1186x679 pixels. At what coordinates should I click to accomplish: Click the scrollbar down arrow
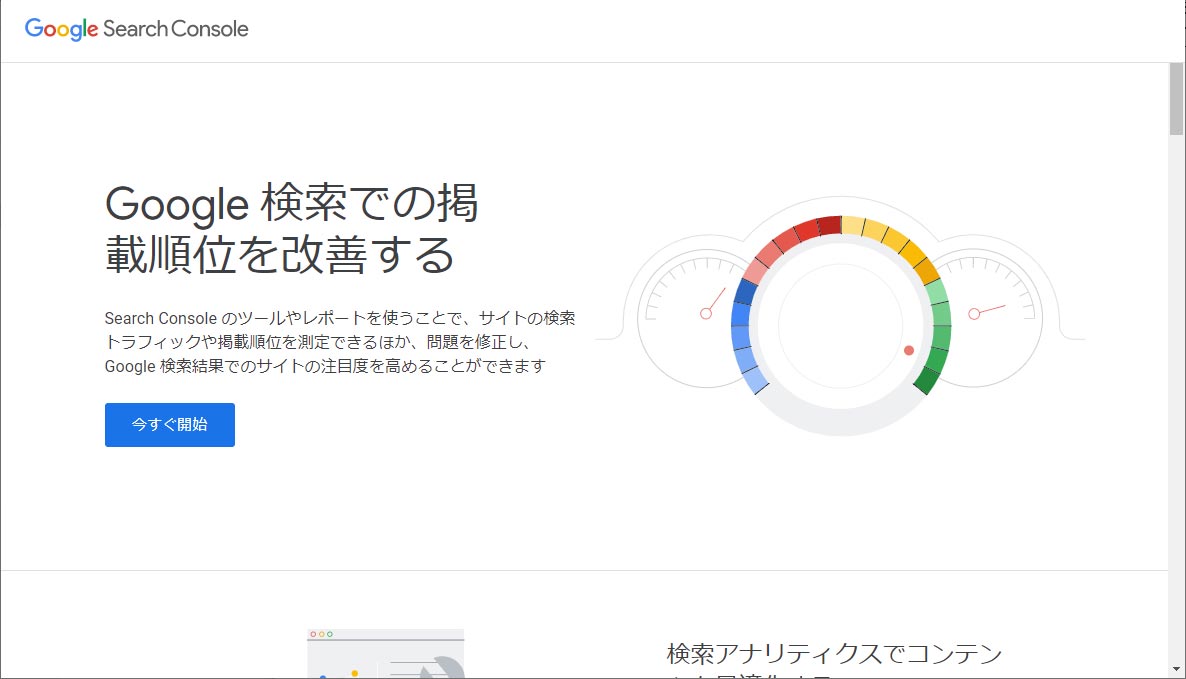[1176, 669]
